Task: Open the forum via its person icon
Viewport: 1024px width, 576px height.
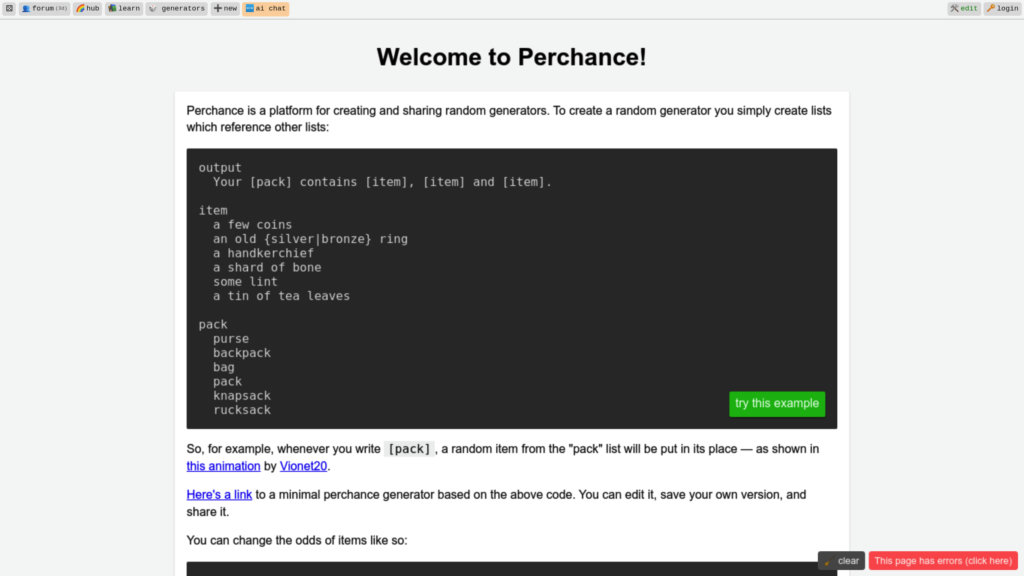Action: click(44, 8)
